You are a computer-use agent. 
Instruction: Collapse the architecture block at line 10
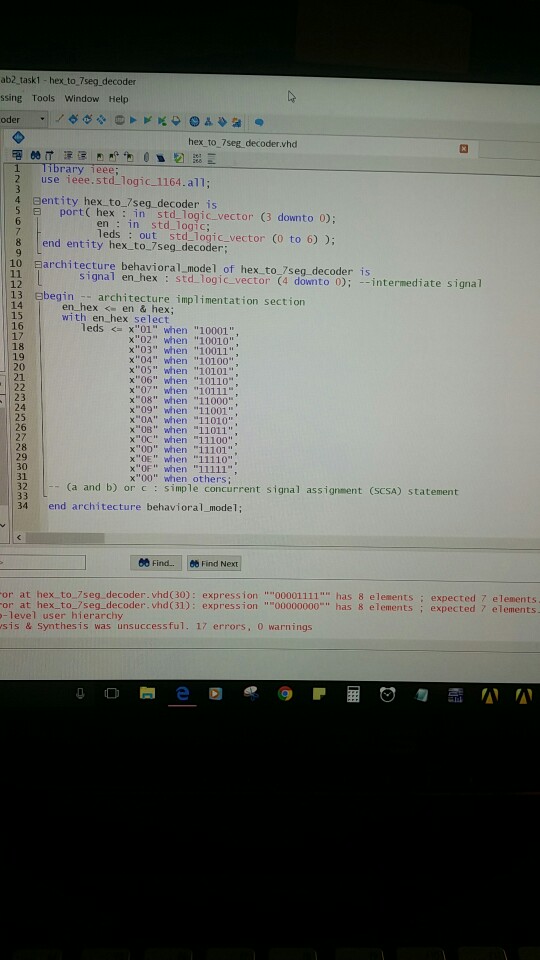pyautogui.click(x=38, y=265)
